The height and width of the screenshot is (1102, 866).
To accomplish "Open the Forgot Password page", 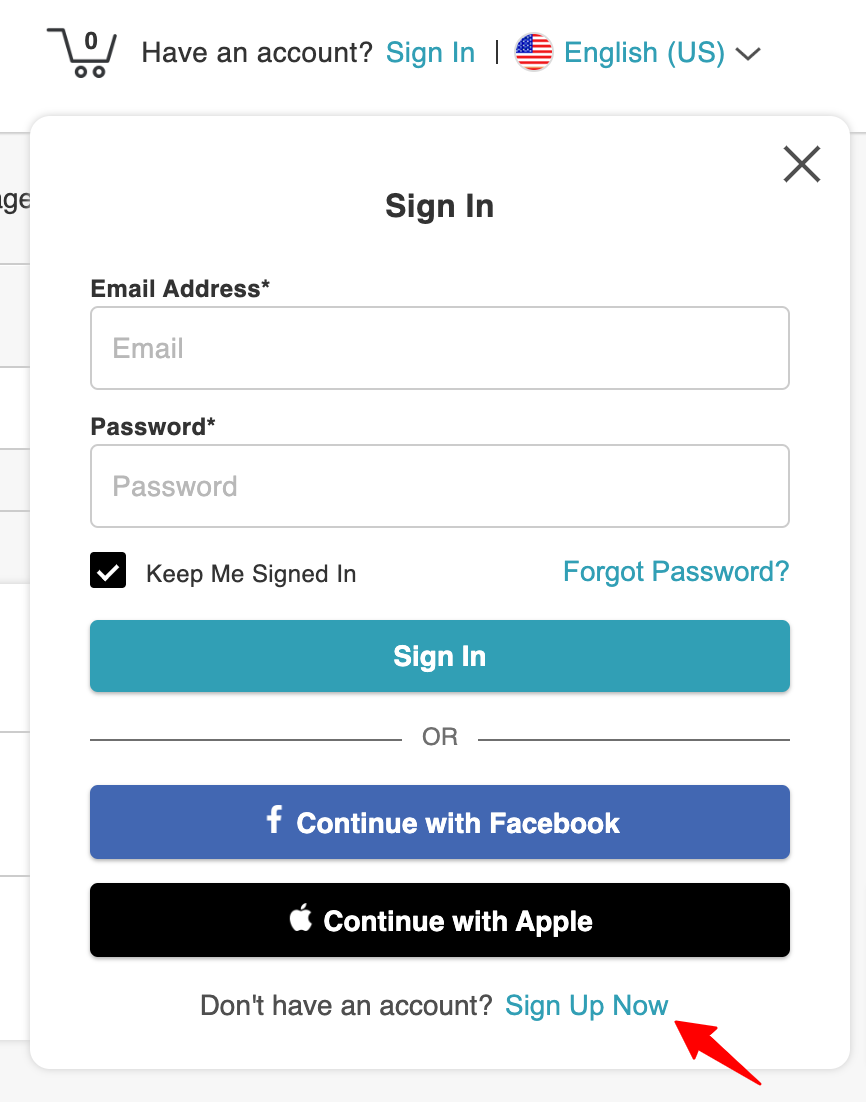I will click(x=676, y=571).
